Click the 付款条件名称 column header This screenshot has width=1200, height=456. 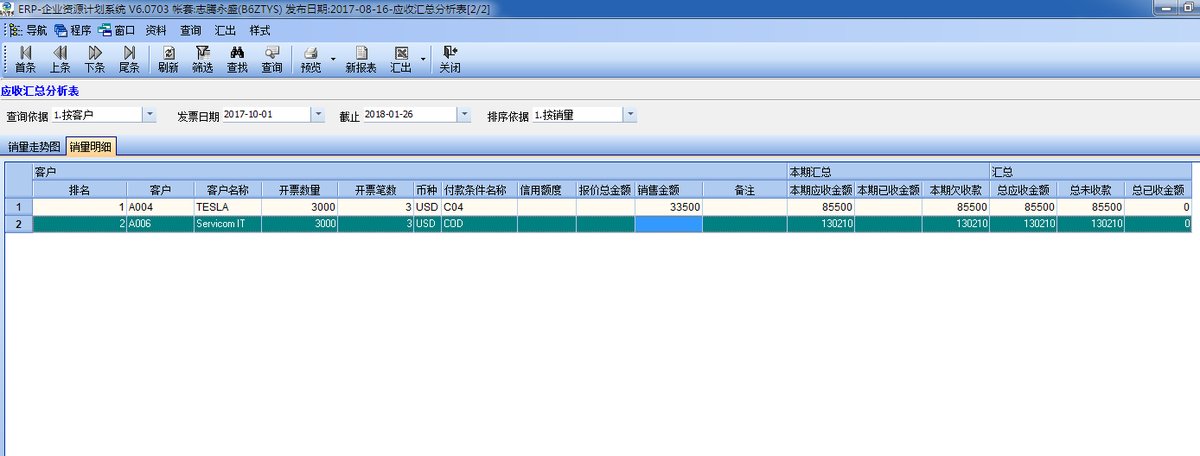coord(479,189)
